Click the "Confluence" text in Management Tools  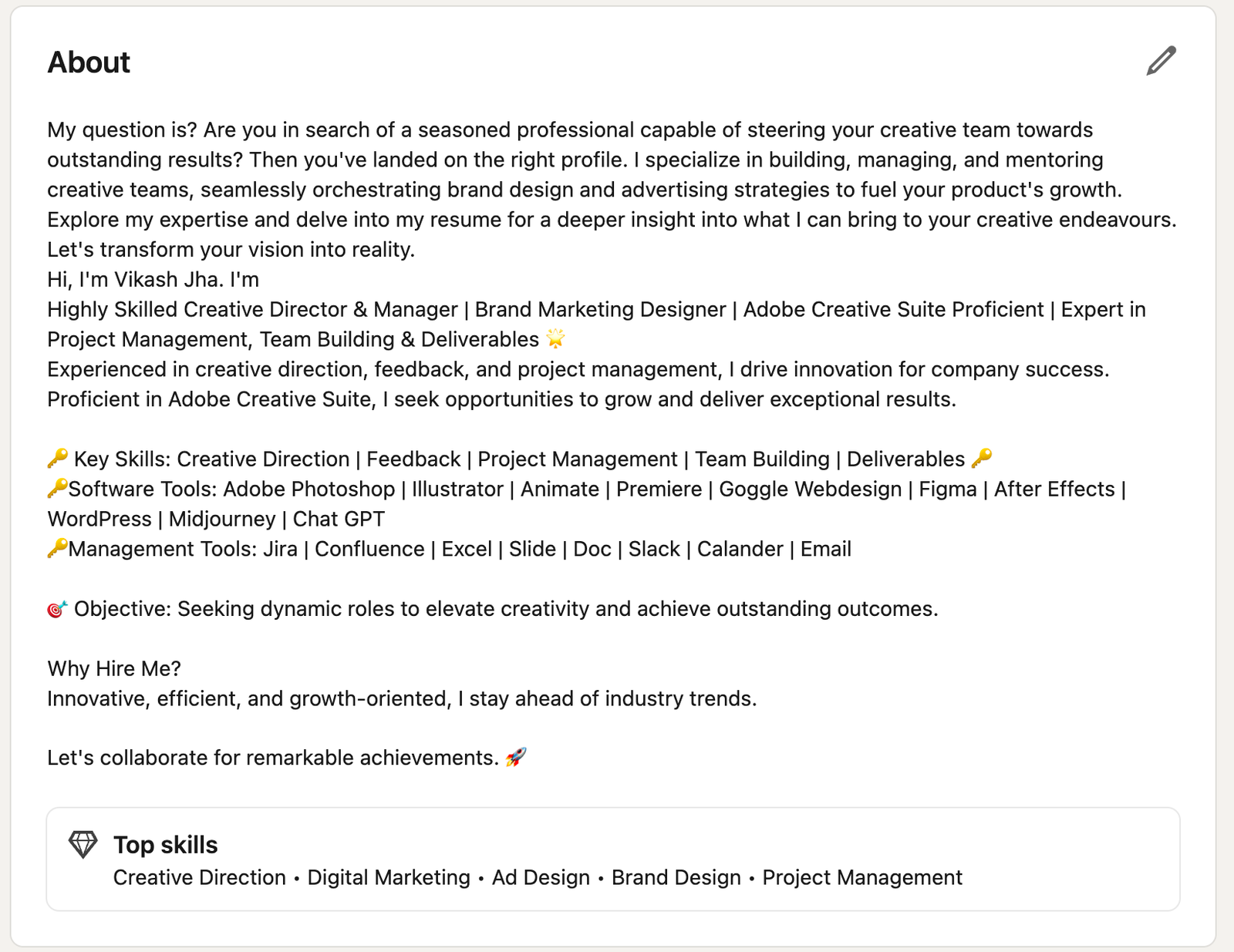coord(369,549)
